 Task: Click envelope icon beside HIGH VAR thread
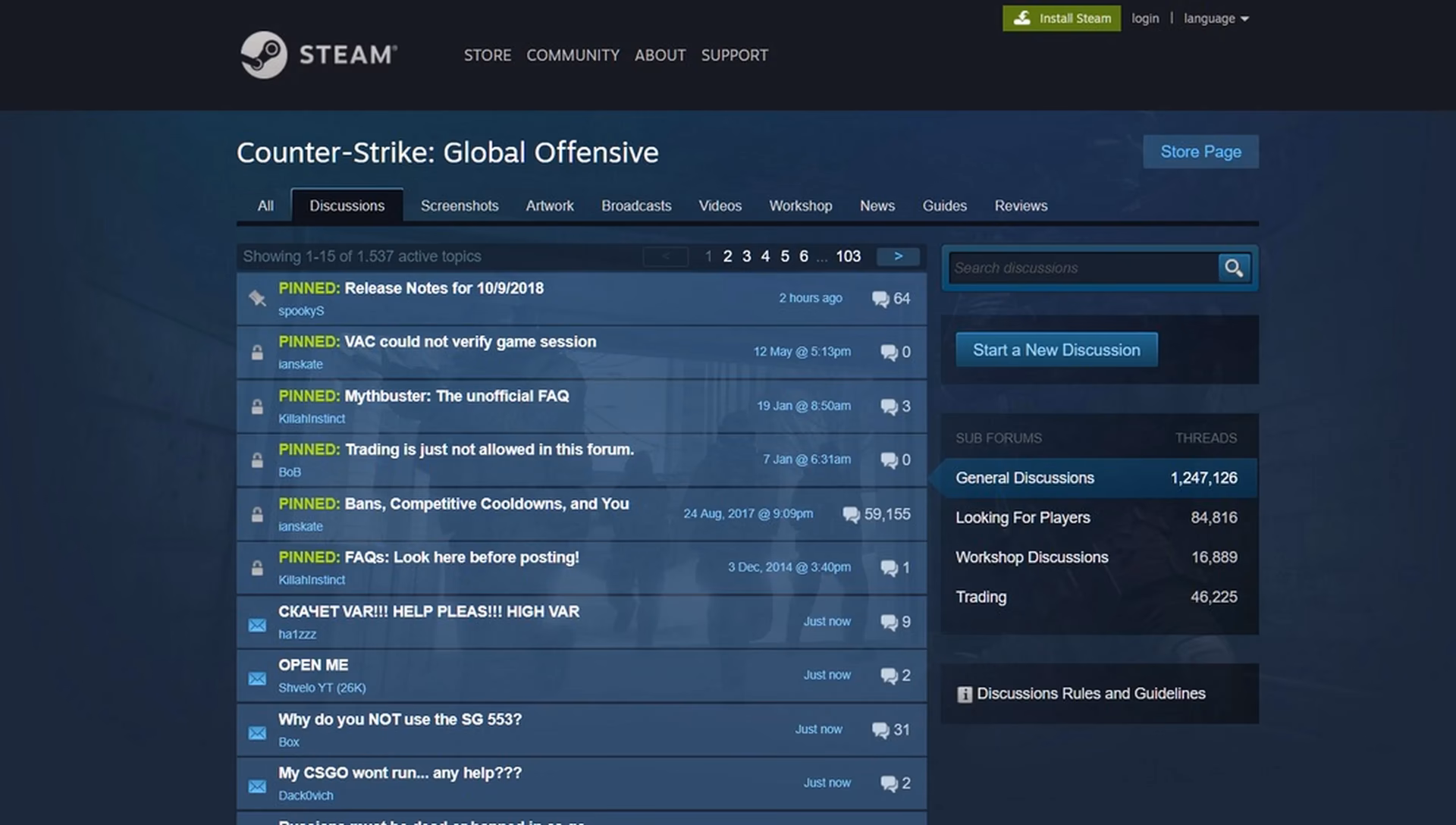coord(257,625)
